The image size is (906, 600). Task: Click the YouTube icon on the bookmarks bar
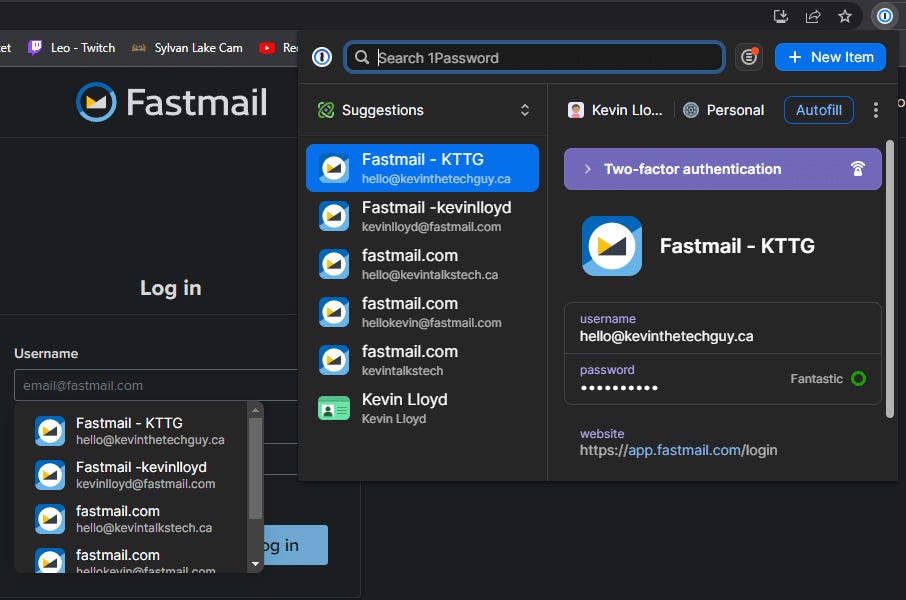pos(267,47)
